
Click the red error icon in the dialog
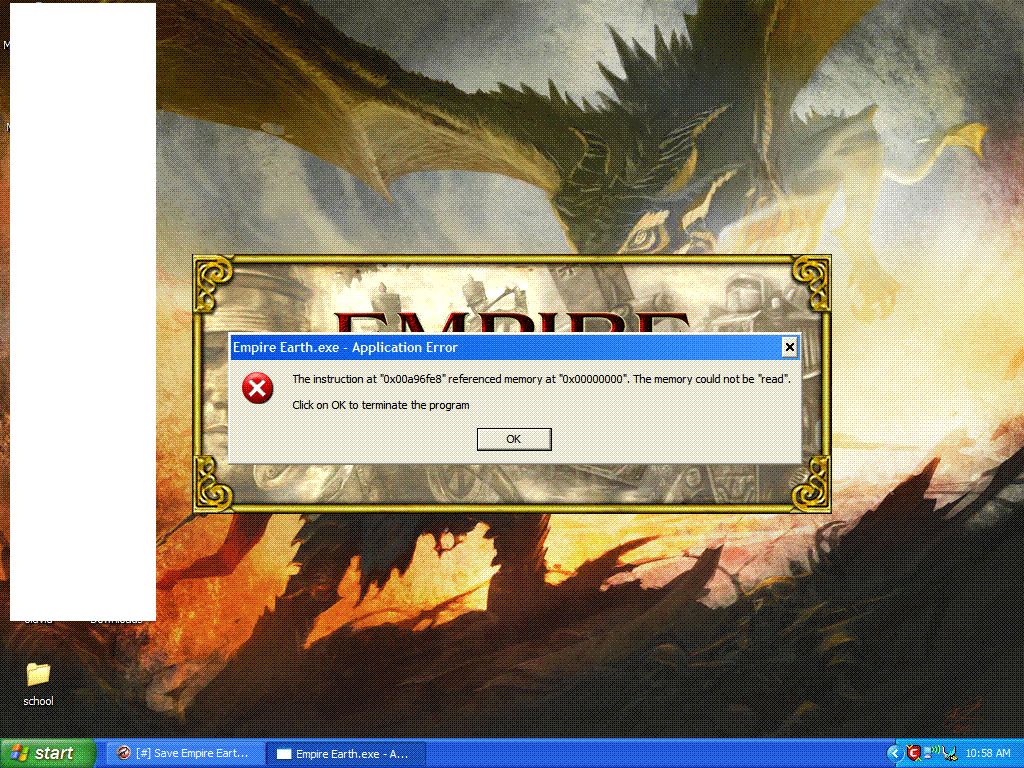[x=258, y=388]
